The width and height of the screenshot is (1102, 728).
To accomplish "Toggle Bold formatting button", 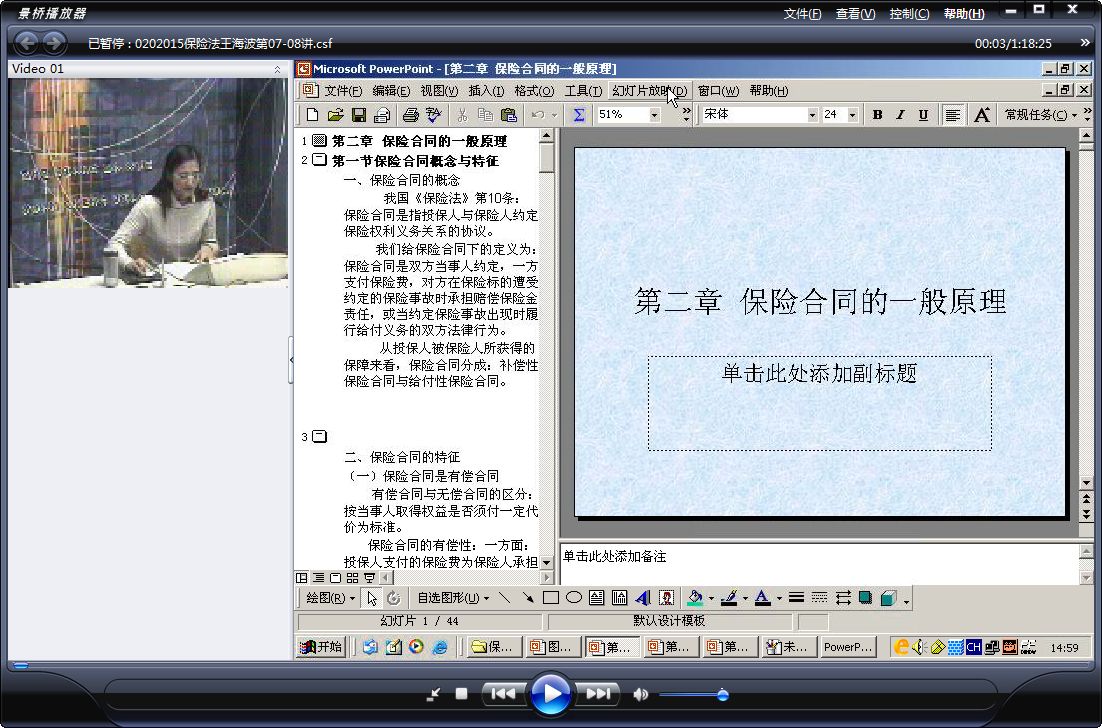I will click(x=877, y=115).
